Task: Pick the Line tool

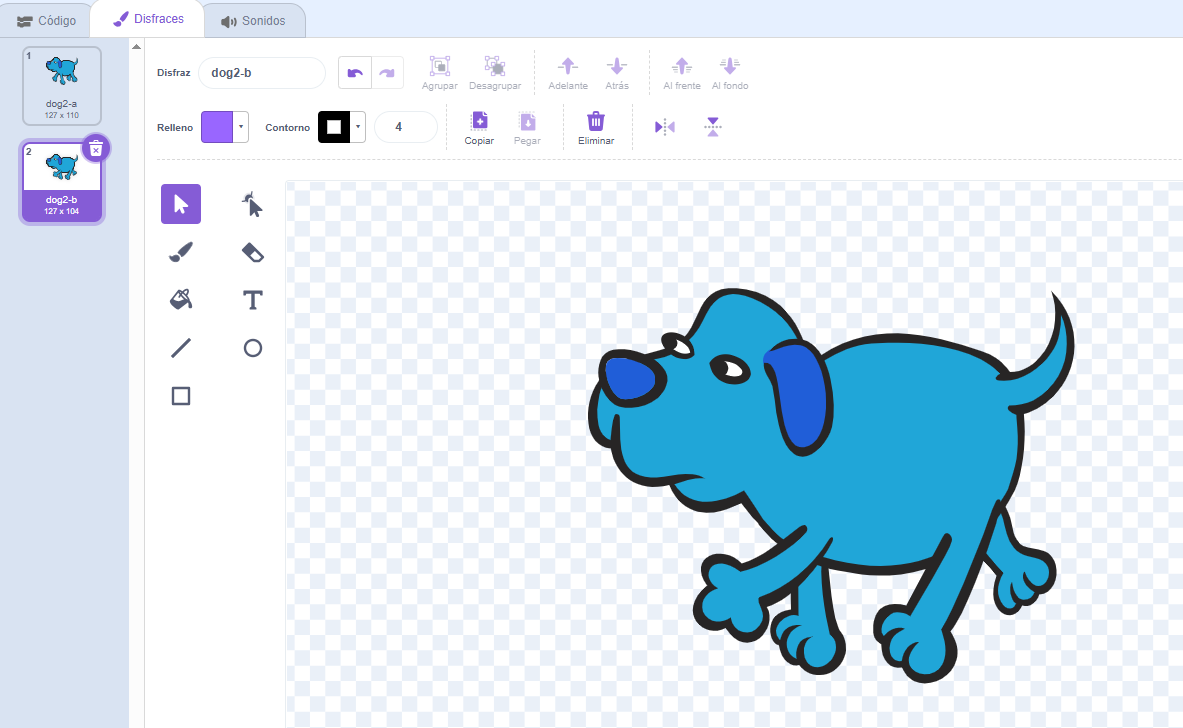Action: pos(181,348)
